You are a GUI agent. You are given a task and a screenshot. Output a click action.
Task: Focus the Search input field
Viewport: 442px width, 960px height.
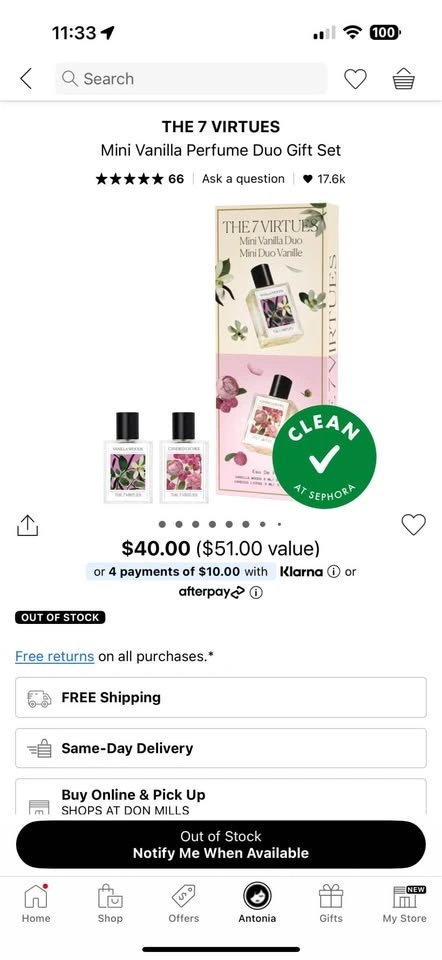(191, 79)
